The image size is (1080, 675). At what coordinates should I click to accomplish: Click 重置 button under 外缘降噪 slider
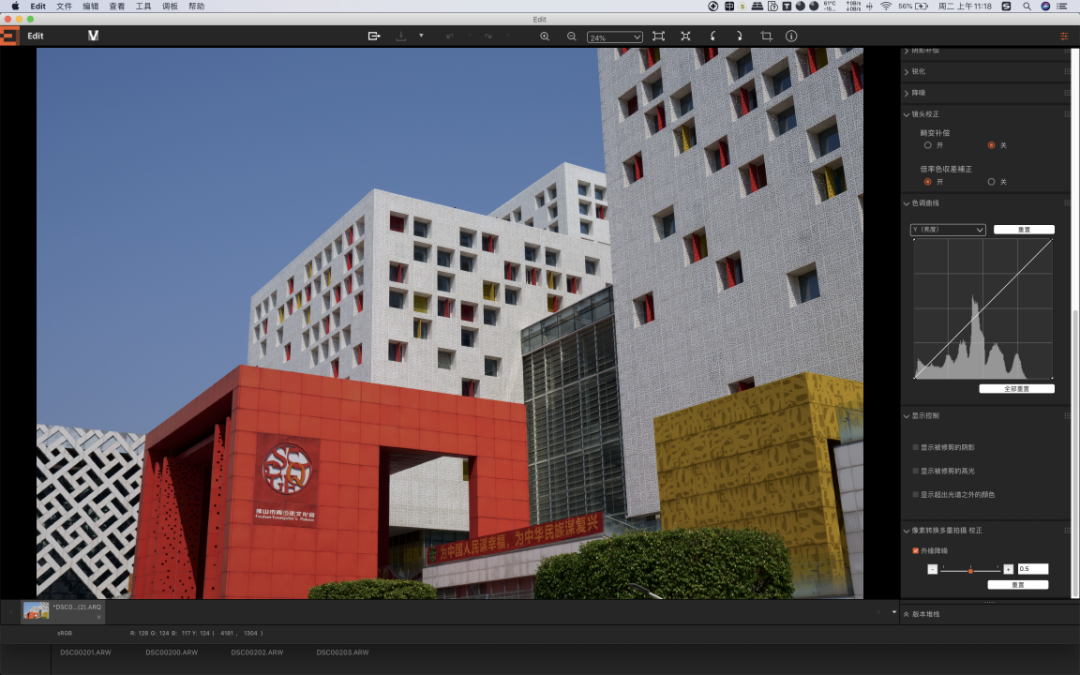[x=1018, y=585]
